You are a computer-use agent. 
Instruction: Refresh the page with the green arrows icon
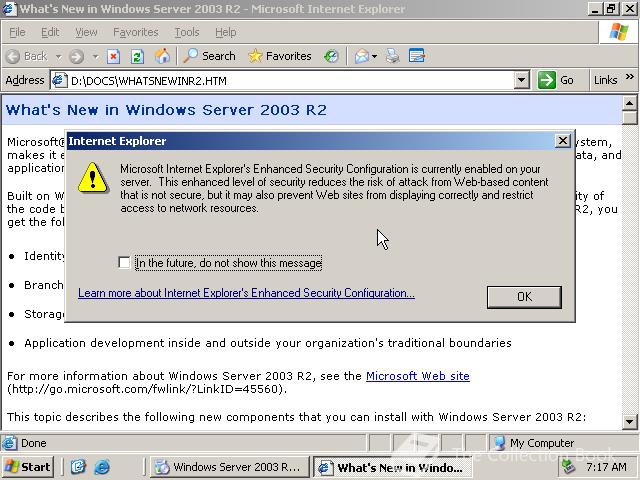pos(137,56)
